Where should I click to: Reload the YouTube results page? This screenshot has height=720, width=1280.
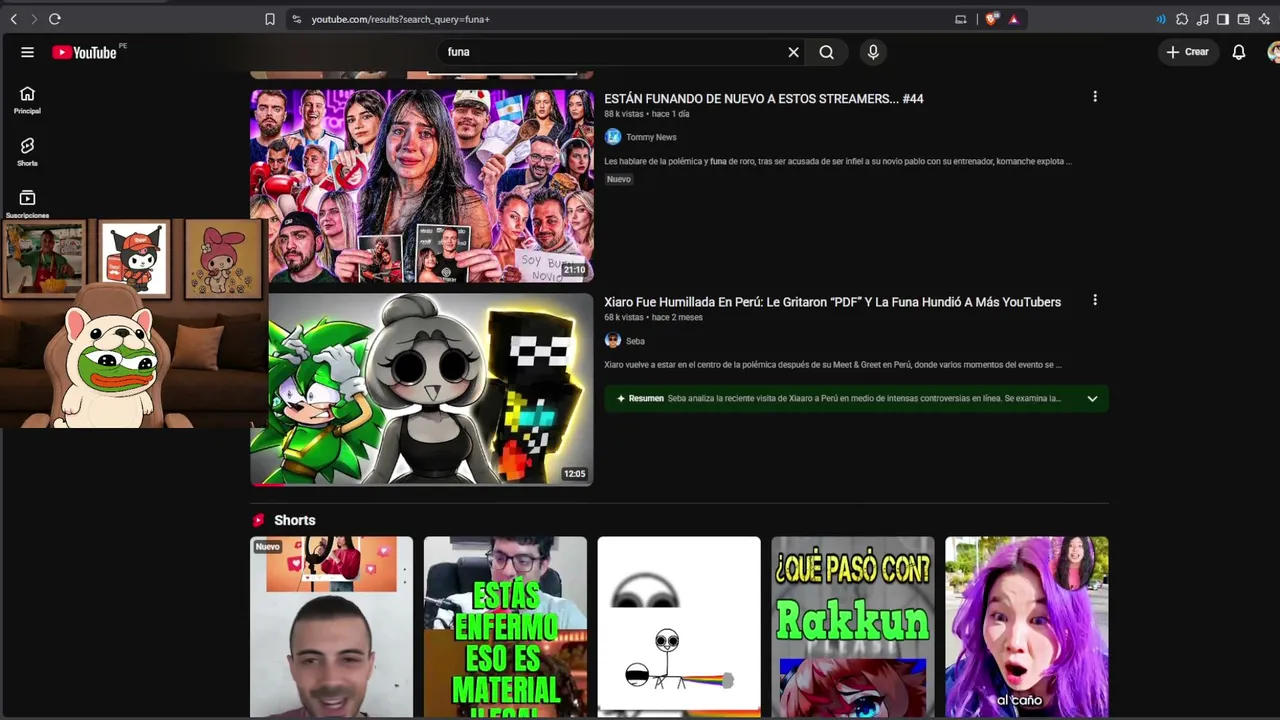coord(55,19)
